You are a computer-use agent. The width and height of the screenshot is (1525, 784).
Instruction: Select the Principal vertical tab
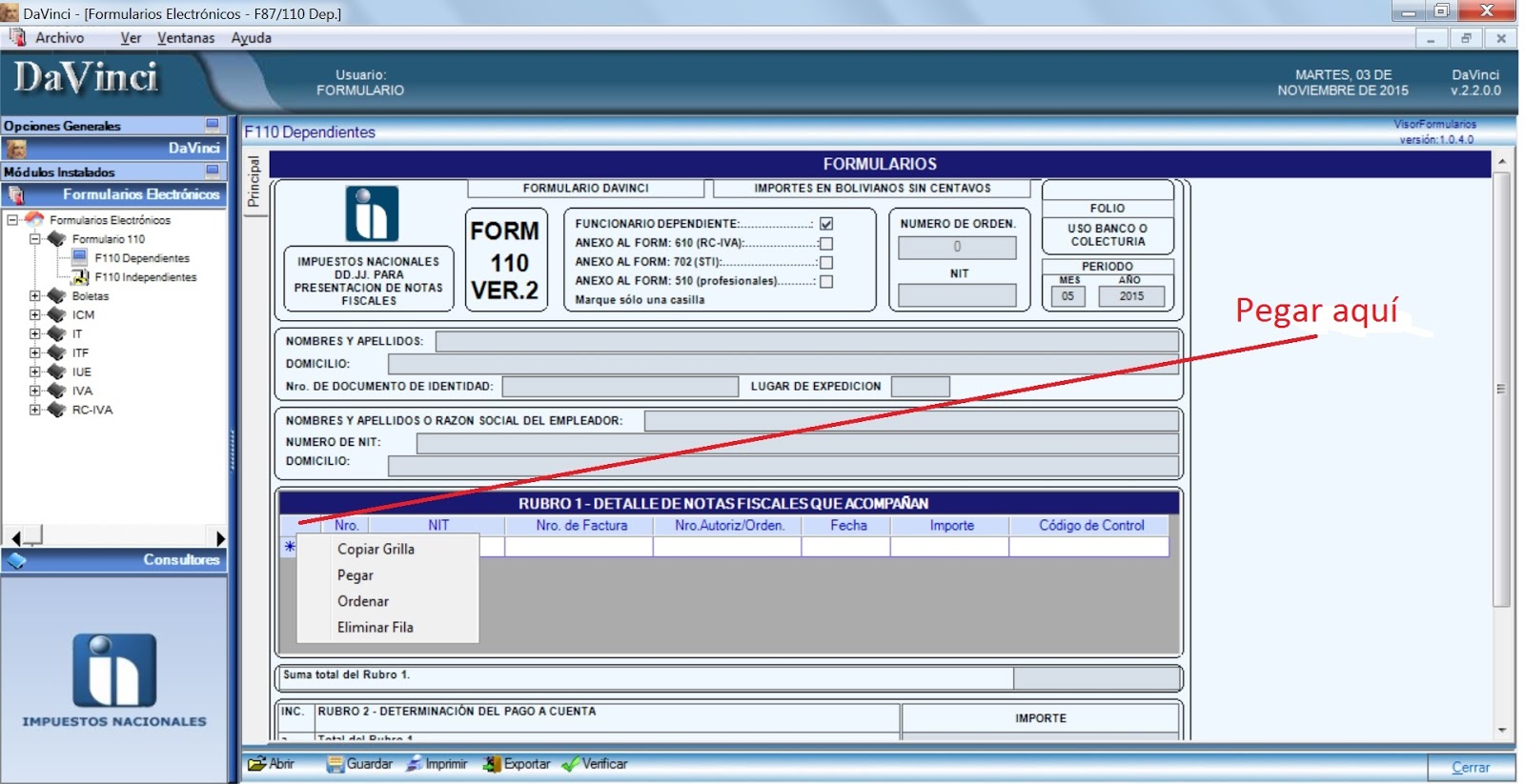pyautogui.click(x=254, y=182)
